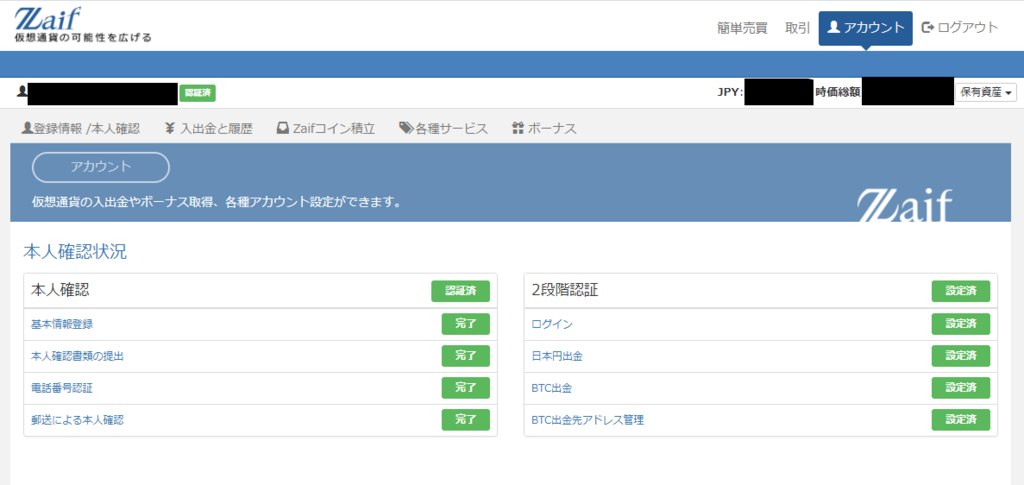Click the rounded アカウント button in the banner

pos(101,167)
